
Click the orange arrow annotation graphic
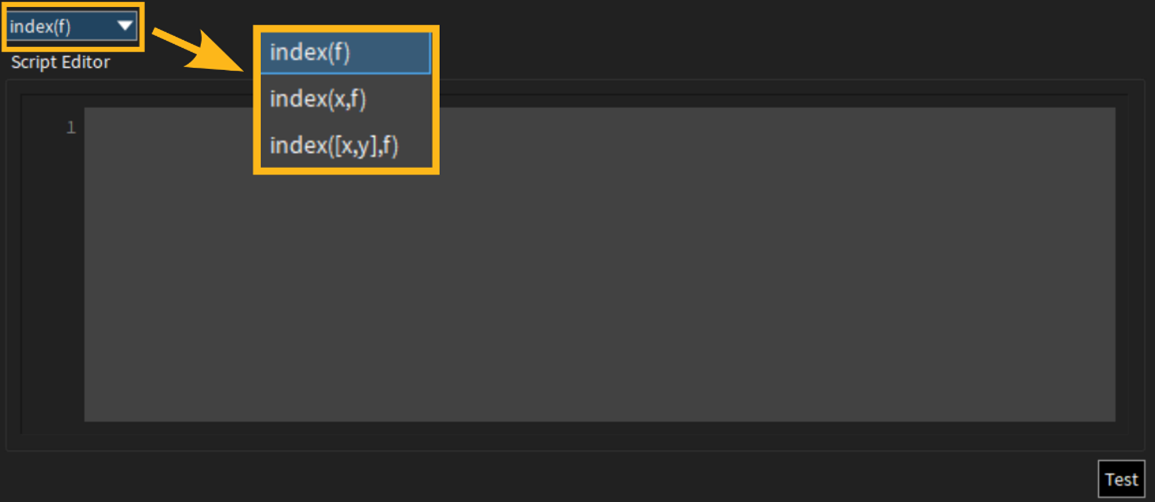tap(202, 50)
